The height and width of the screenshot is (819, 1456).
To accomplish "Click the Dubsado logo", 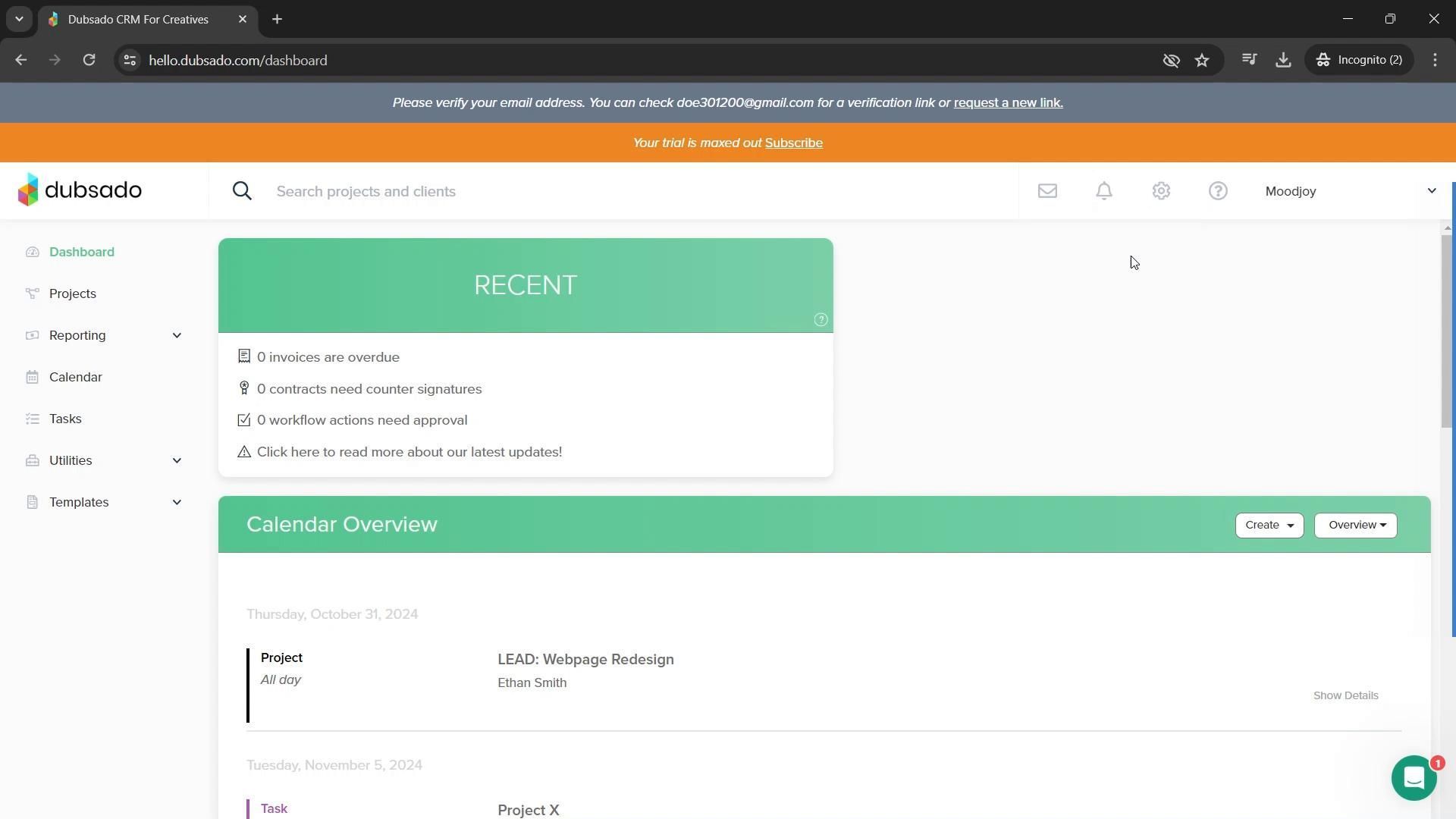I will [80, 190].
